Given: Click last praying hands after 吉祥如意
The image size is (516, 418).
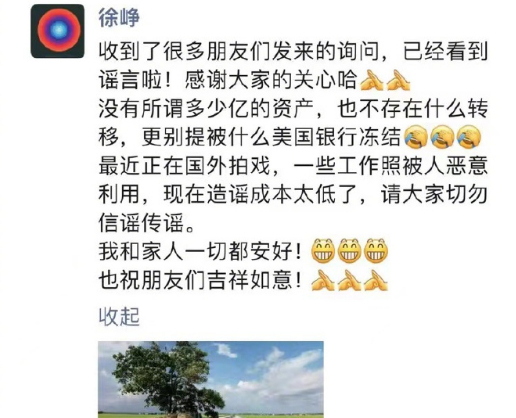Looking at the screenshot, I should pos(376,280).
